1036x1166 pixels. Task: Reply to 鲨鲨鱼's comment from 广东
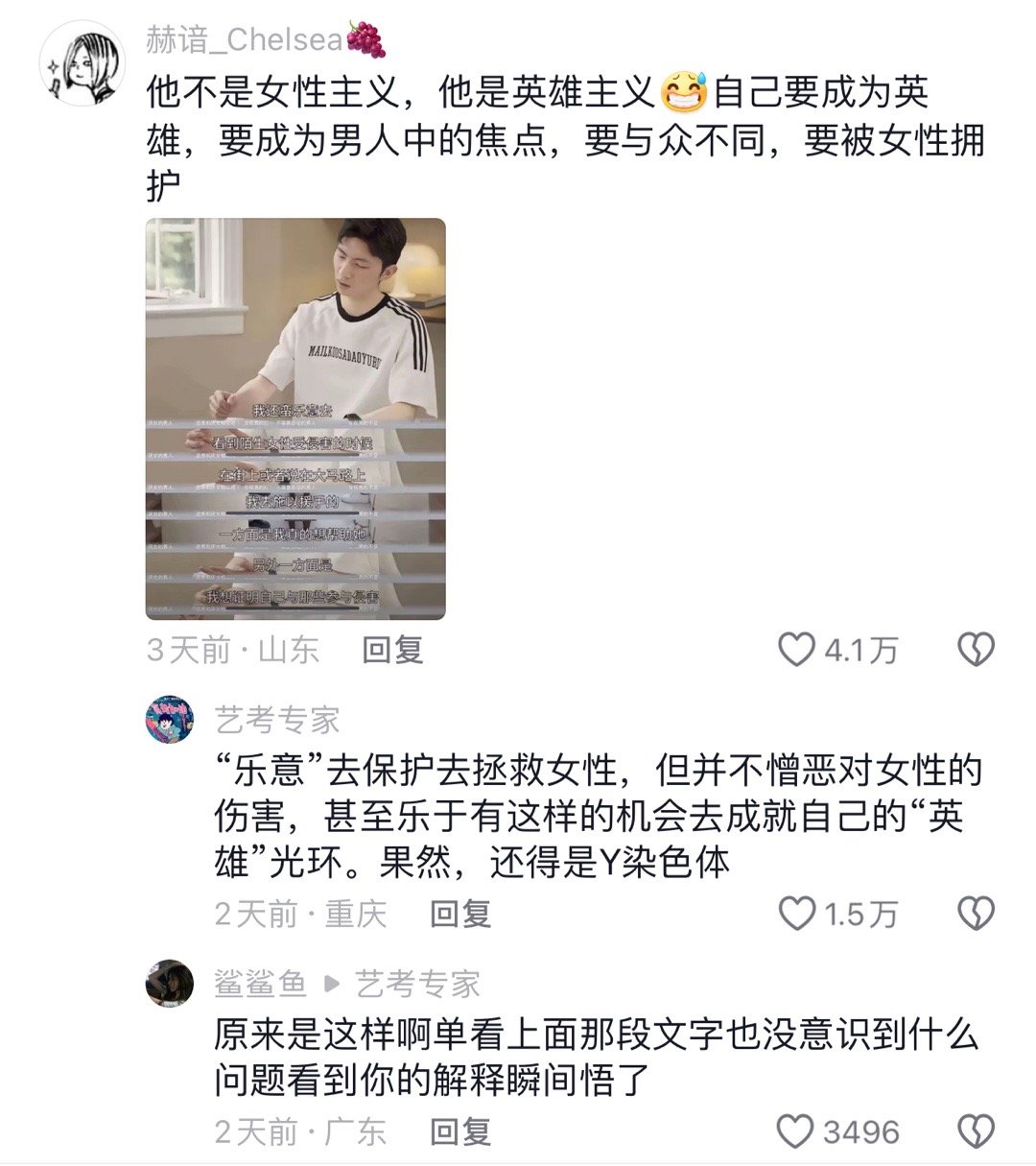click(x=460, y=1131)
